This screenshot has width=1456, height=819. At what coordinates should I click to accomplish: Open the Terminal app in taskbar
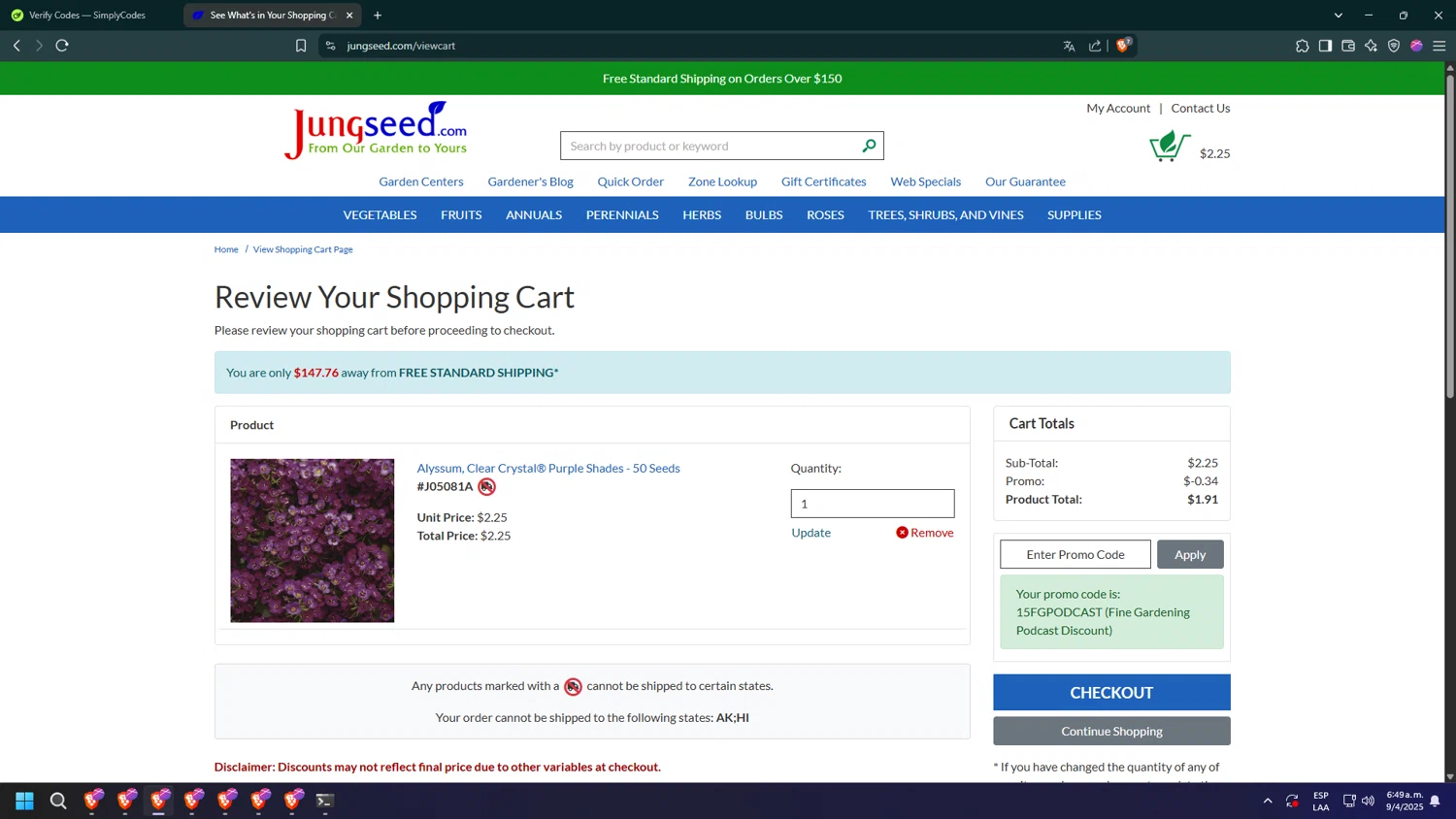pos(325,801)
